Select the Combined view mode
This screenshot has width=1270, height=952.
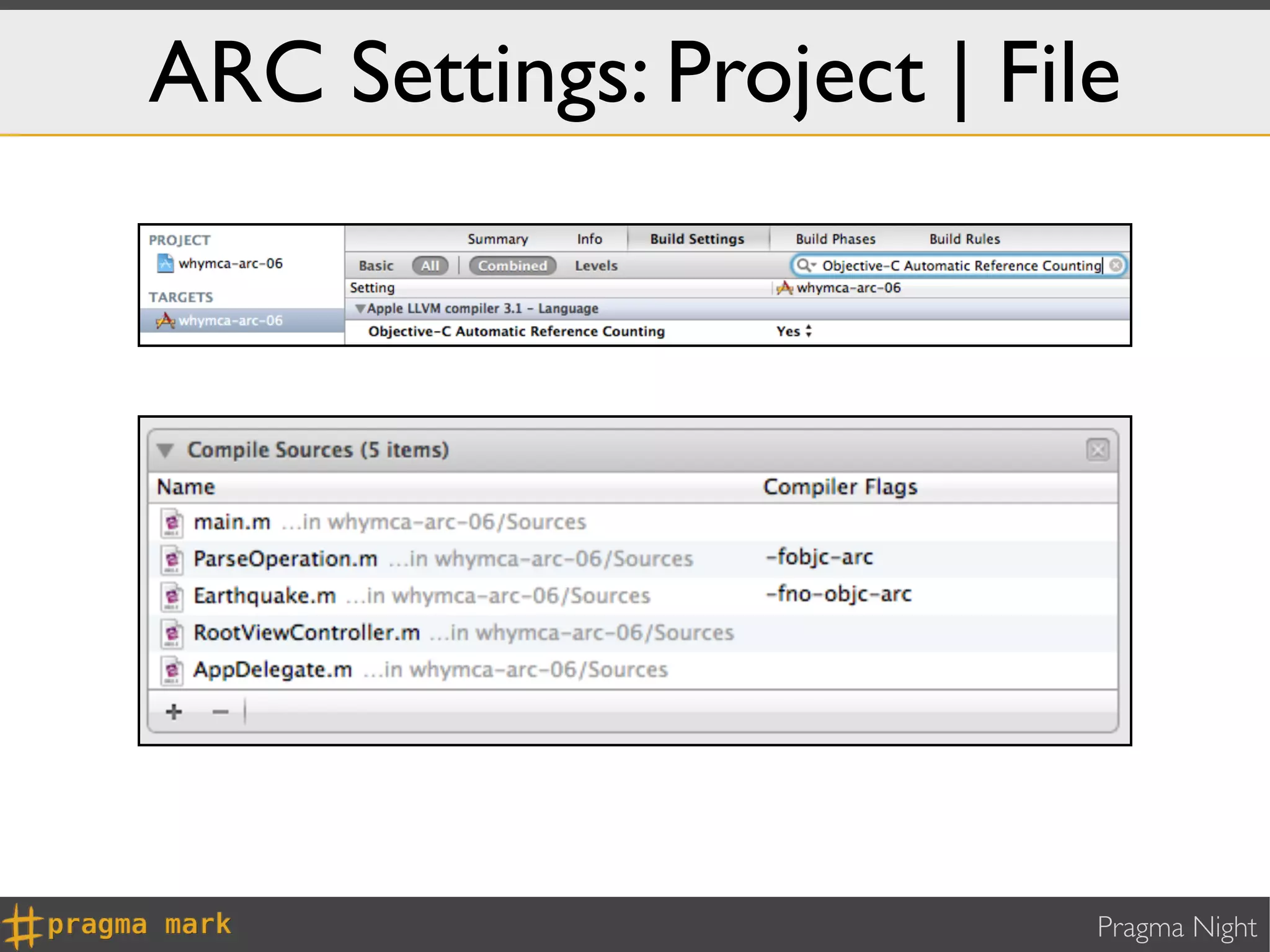click(x=512, y=266)
